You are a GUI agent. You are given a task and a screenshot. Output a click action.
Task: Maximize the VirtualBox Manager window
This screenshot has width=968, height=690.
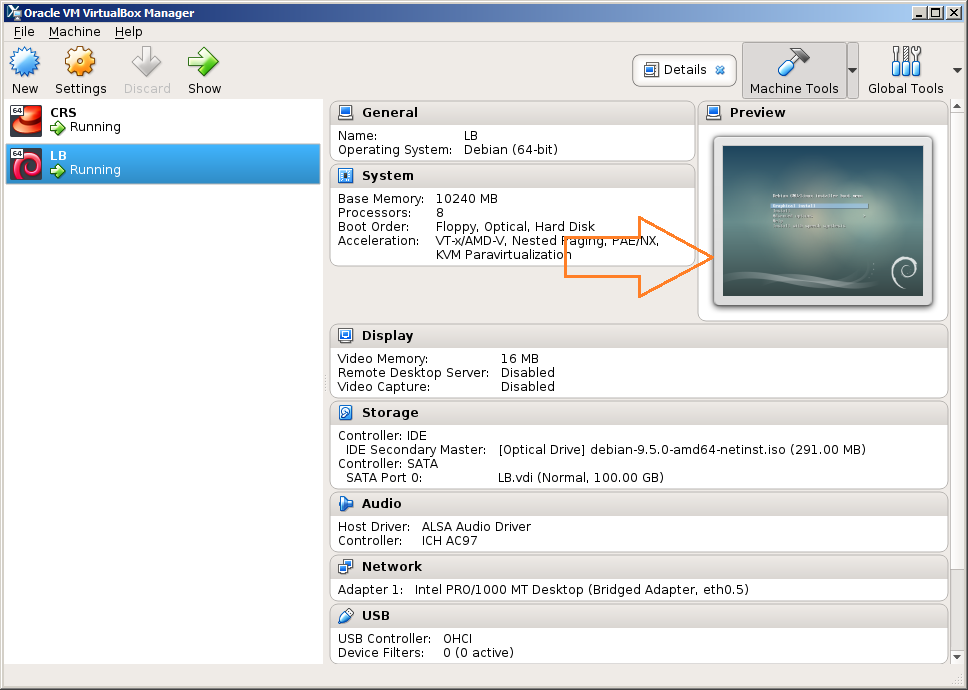[x=936, y=12]
